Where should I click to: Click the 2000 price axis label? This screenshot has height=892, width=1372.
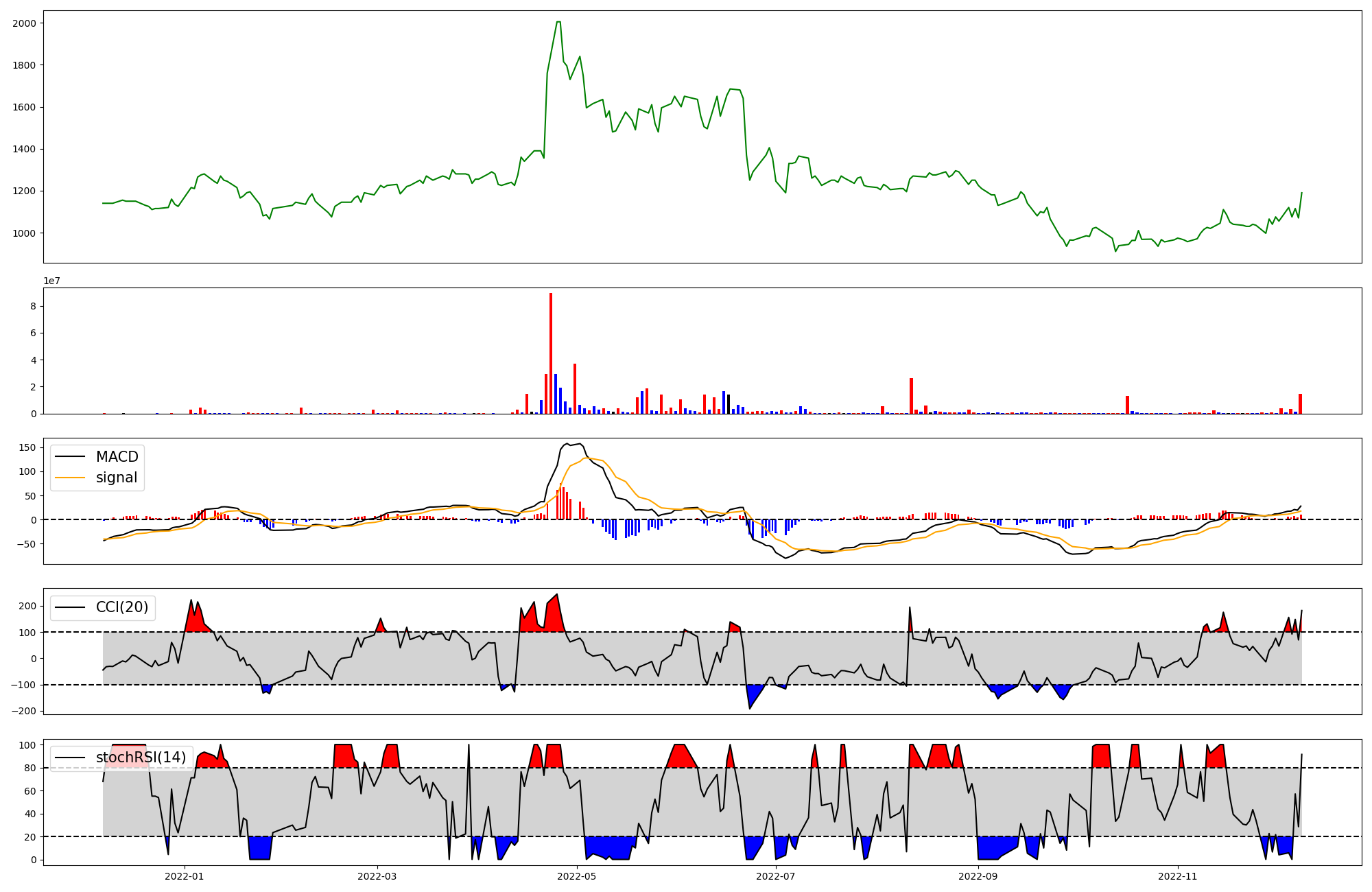[x=24, y=23]
